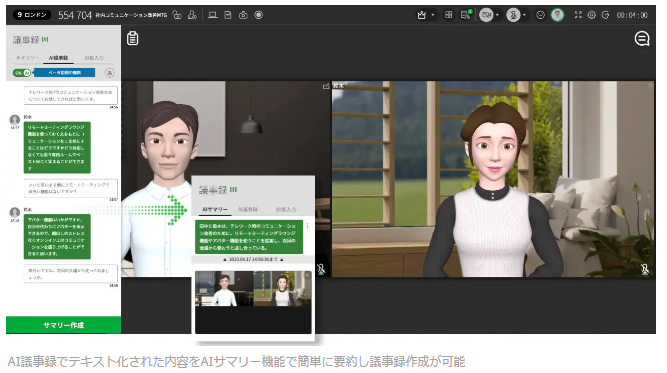
Task: Toggle the muted microphone button
Action: (513, 15)
